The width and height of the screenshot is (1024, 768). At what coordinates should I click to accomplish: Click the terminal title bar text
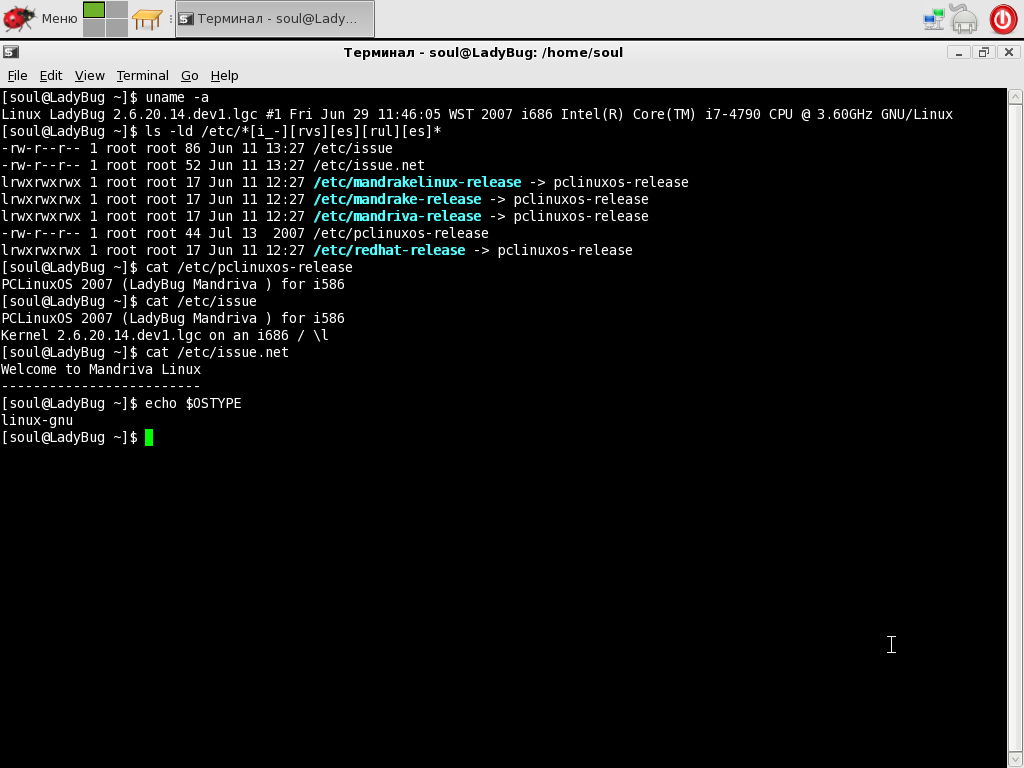(x=483, y=52)
